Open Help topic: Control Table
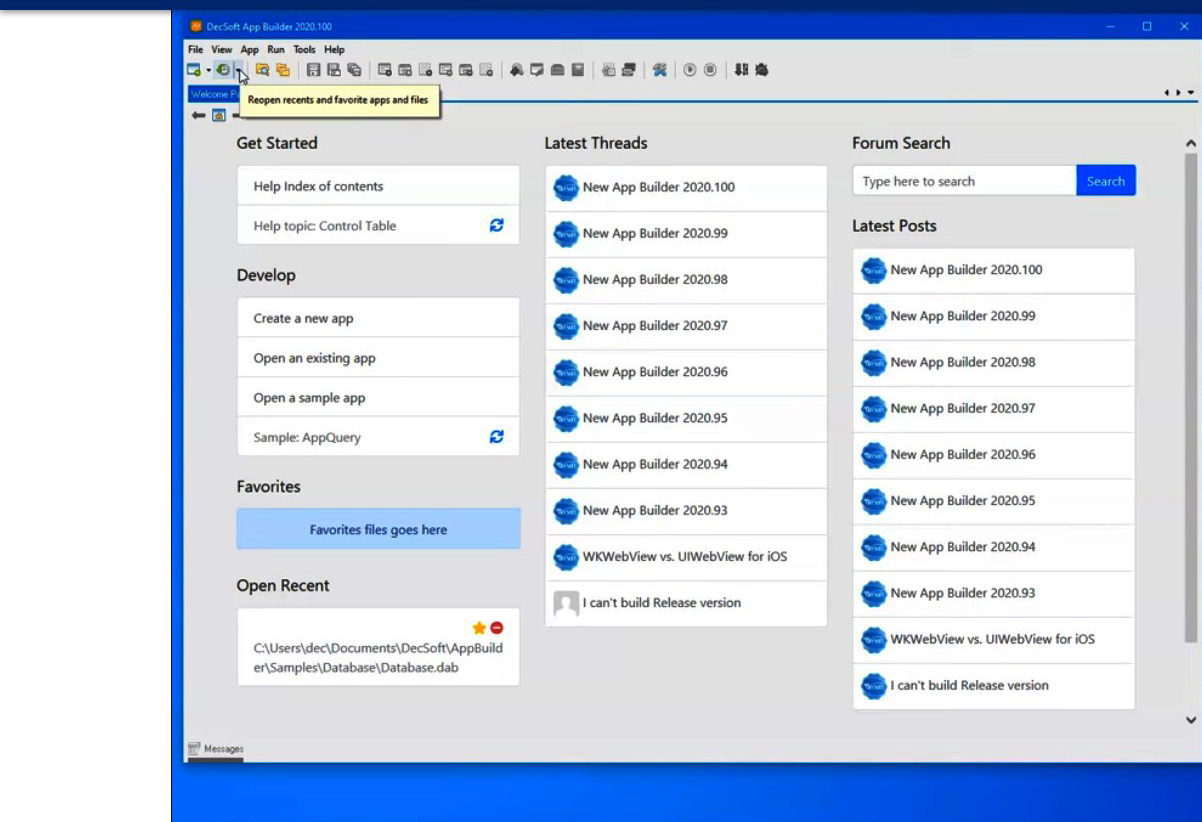Screen dimensions: 1202x822 [x=324, y=226]
